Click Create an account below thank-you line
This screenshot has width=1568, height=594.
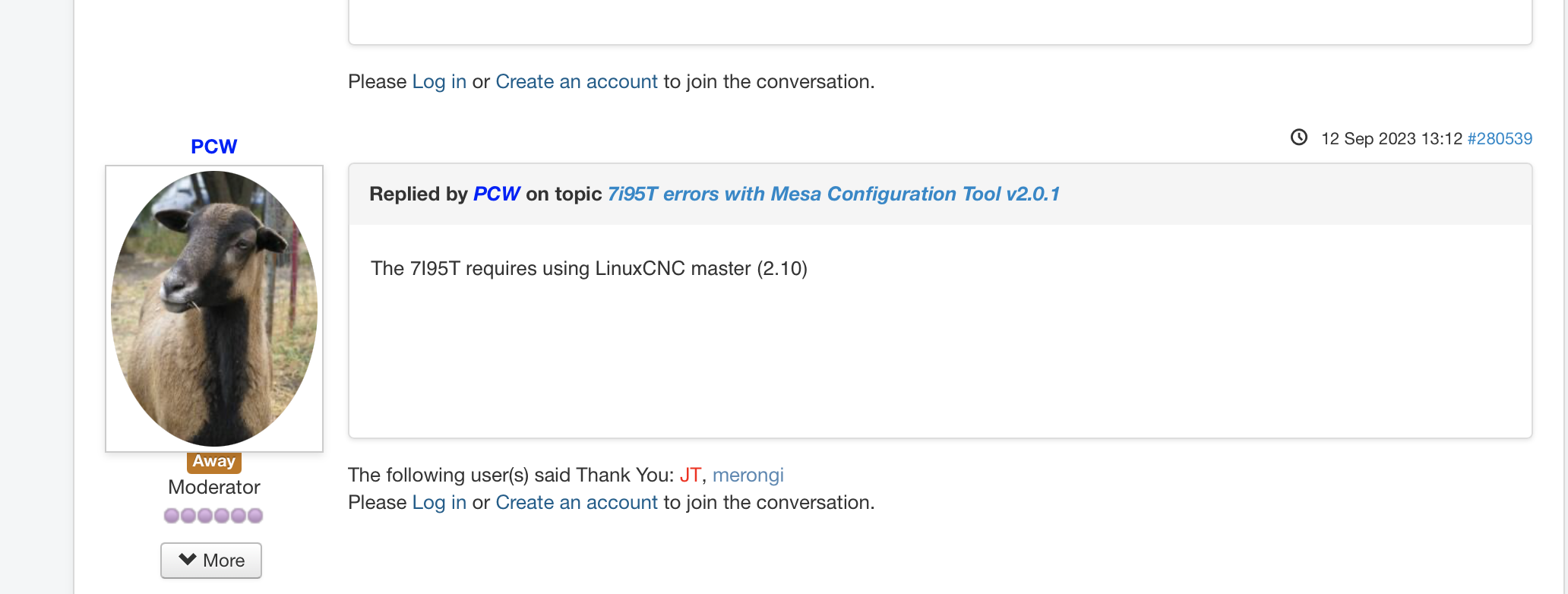tap(577, 502)
